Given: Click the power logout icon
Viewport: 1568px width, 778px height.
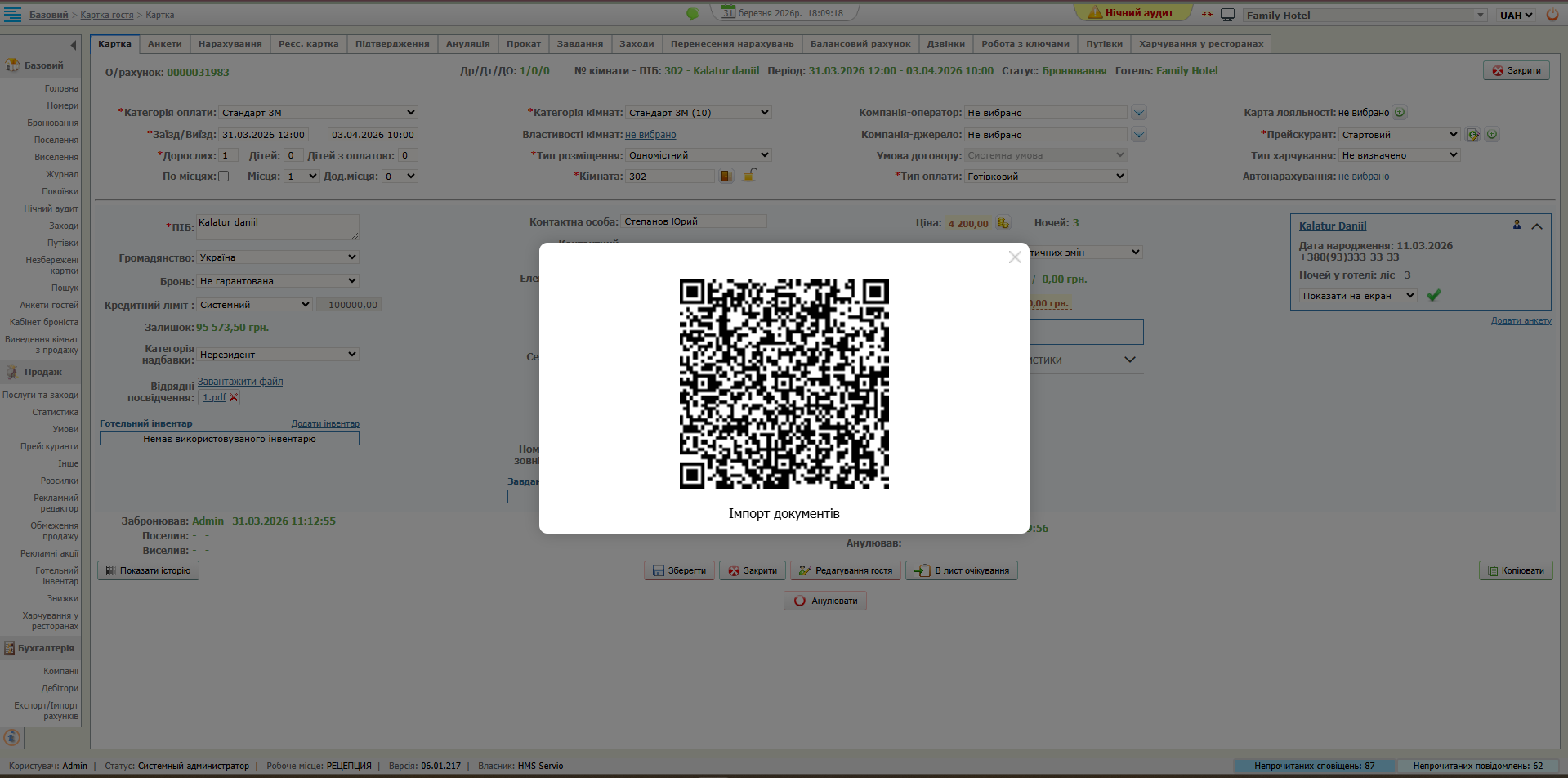Looking at the screenshot, I should tap(1552, 15).
